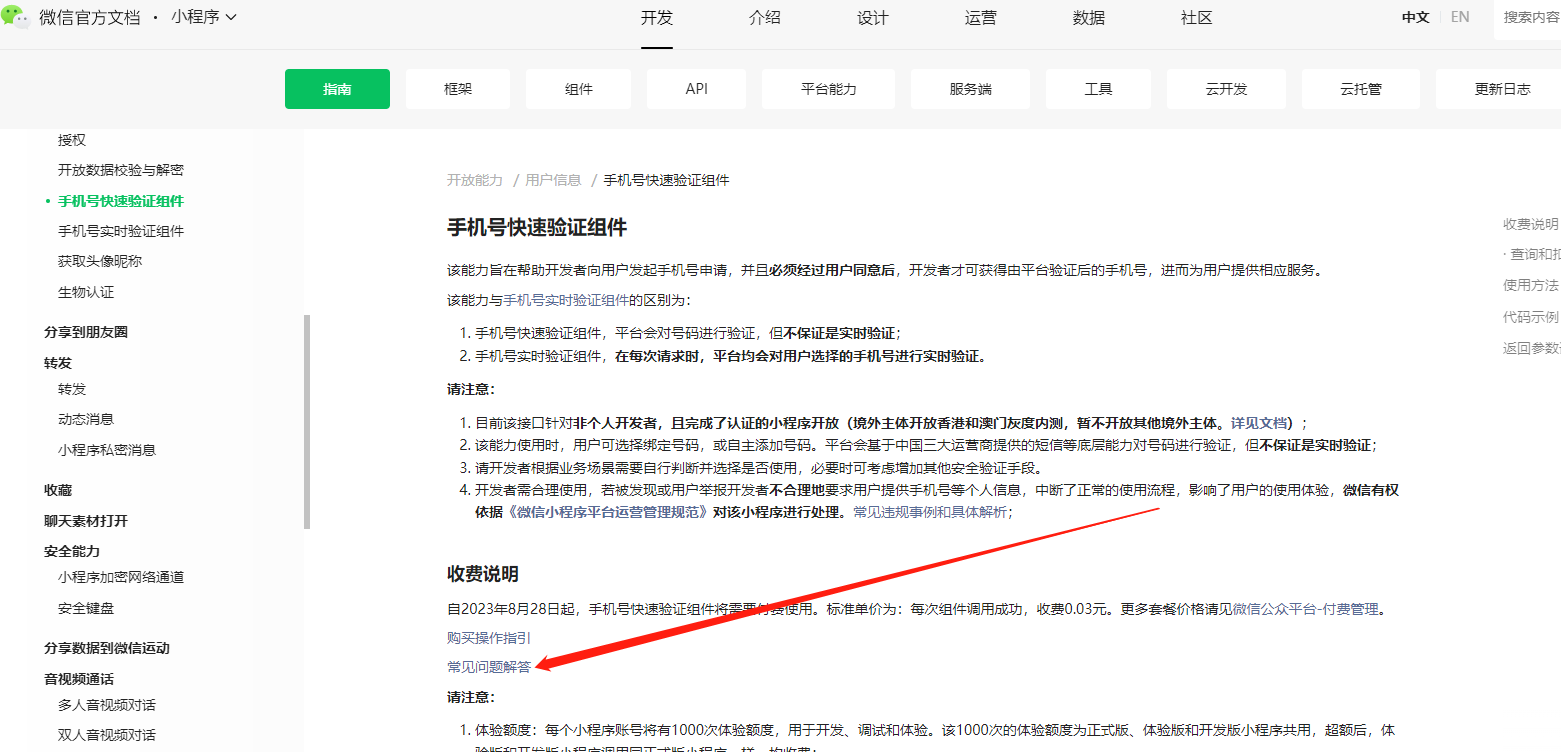1561x752 pixels.
Task: Open 生物认证 sidebar item
Action: click(x=86, y=292)
